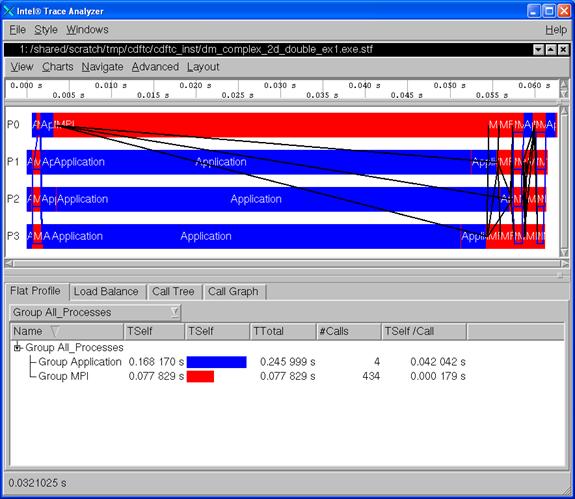Open the Advanced menu
Screen dimensions: 575x499
point(155,67)
